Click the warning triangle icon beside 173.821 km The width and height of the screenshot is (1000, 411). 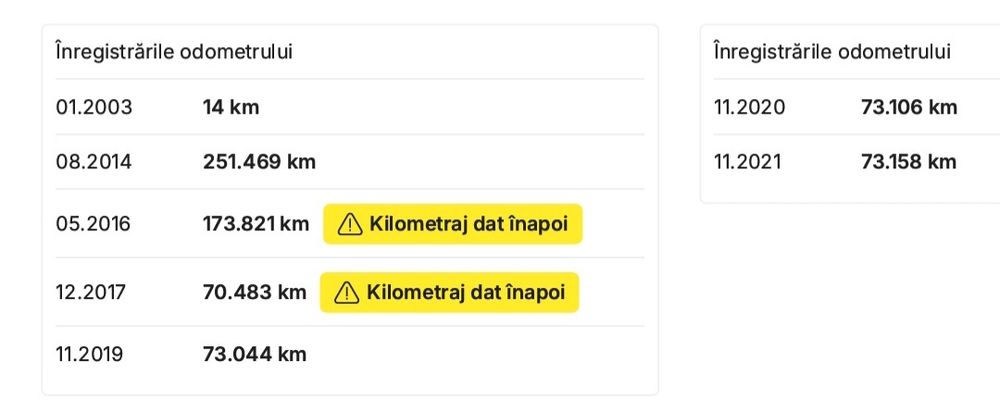(x=350, y=225)
